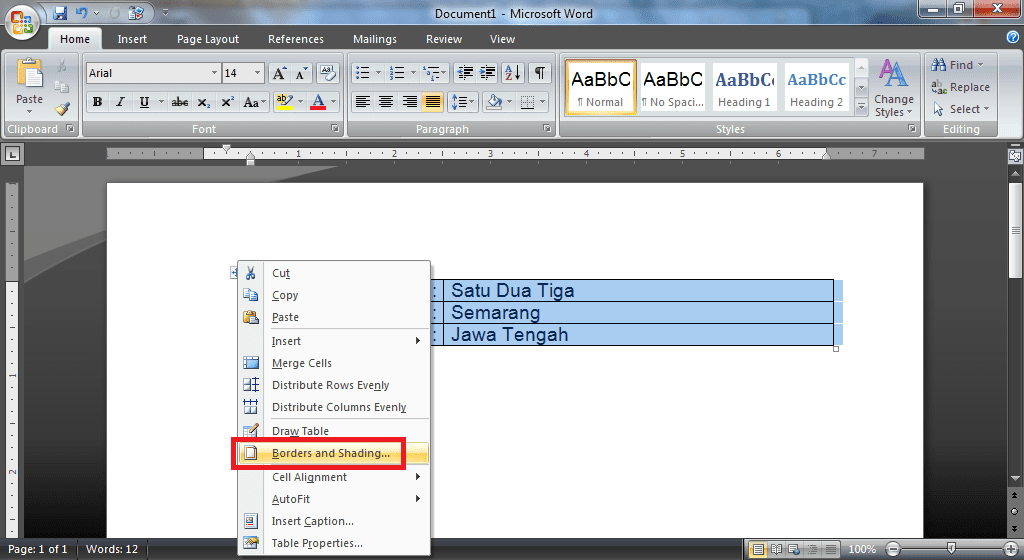The image size is (1024, 560).
Task: Click the zoom slider in status bar
Action: pyautogui.click(x=950, y=550)
